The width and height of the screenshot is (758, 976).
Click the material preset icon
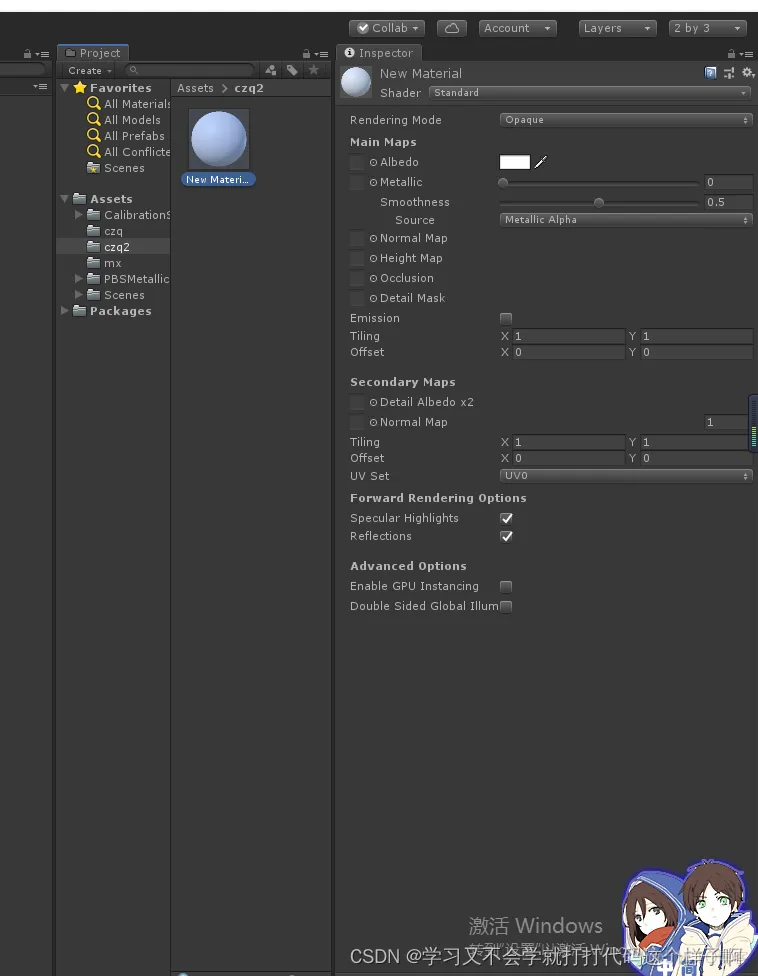coord(729,73)
